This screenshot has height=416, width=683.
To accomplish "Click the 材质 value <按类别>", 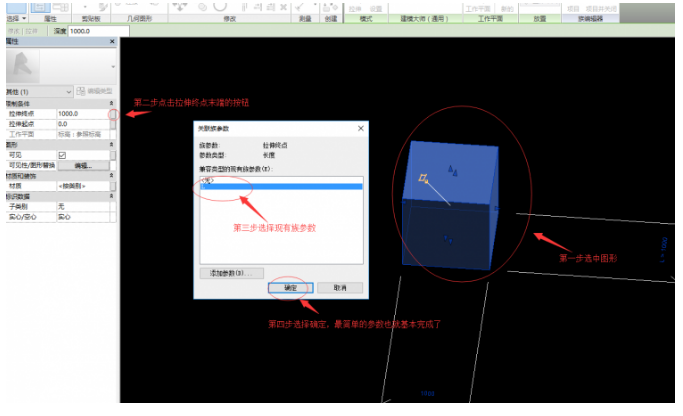I will 83,186.
